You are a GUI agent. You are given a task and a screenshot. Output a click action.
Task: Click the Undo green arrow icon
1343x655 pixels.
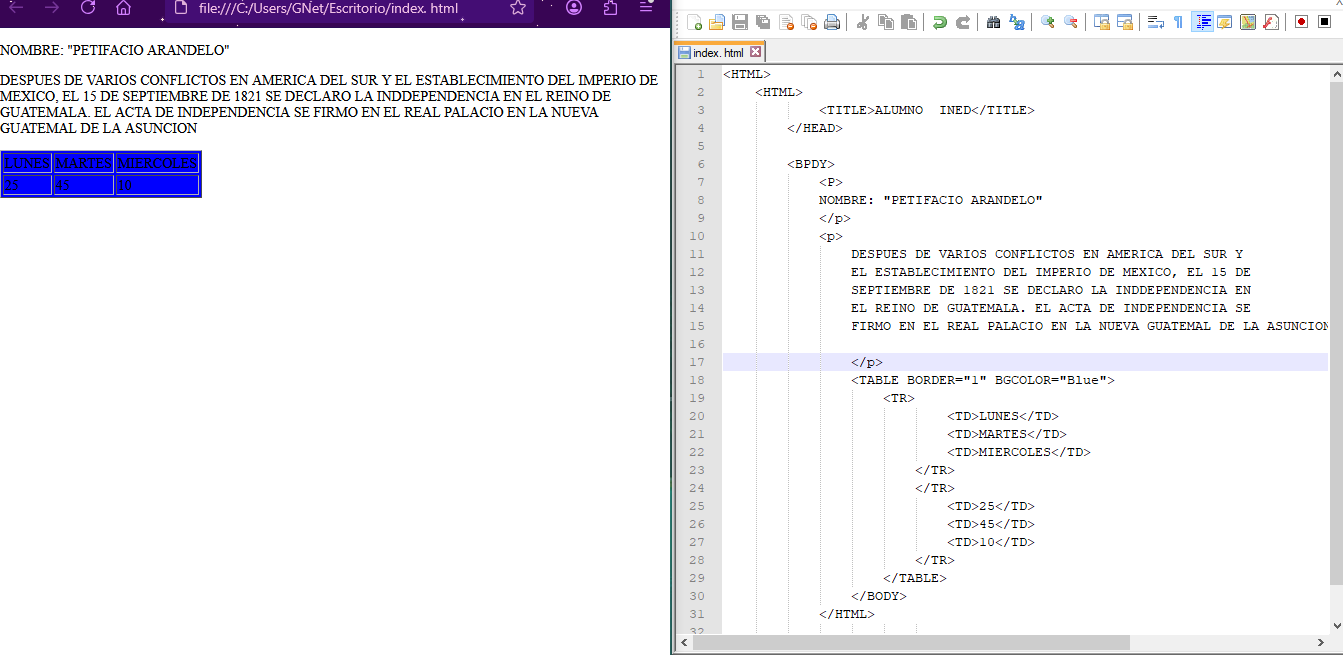939,22
